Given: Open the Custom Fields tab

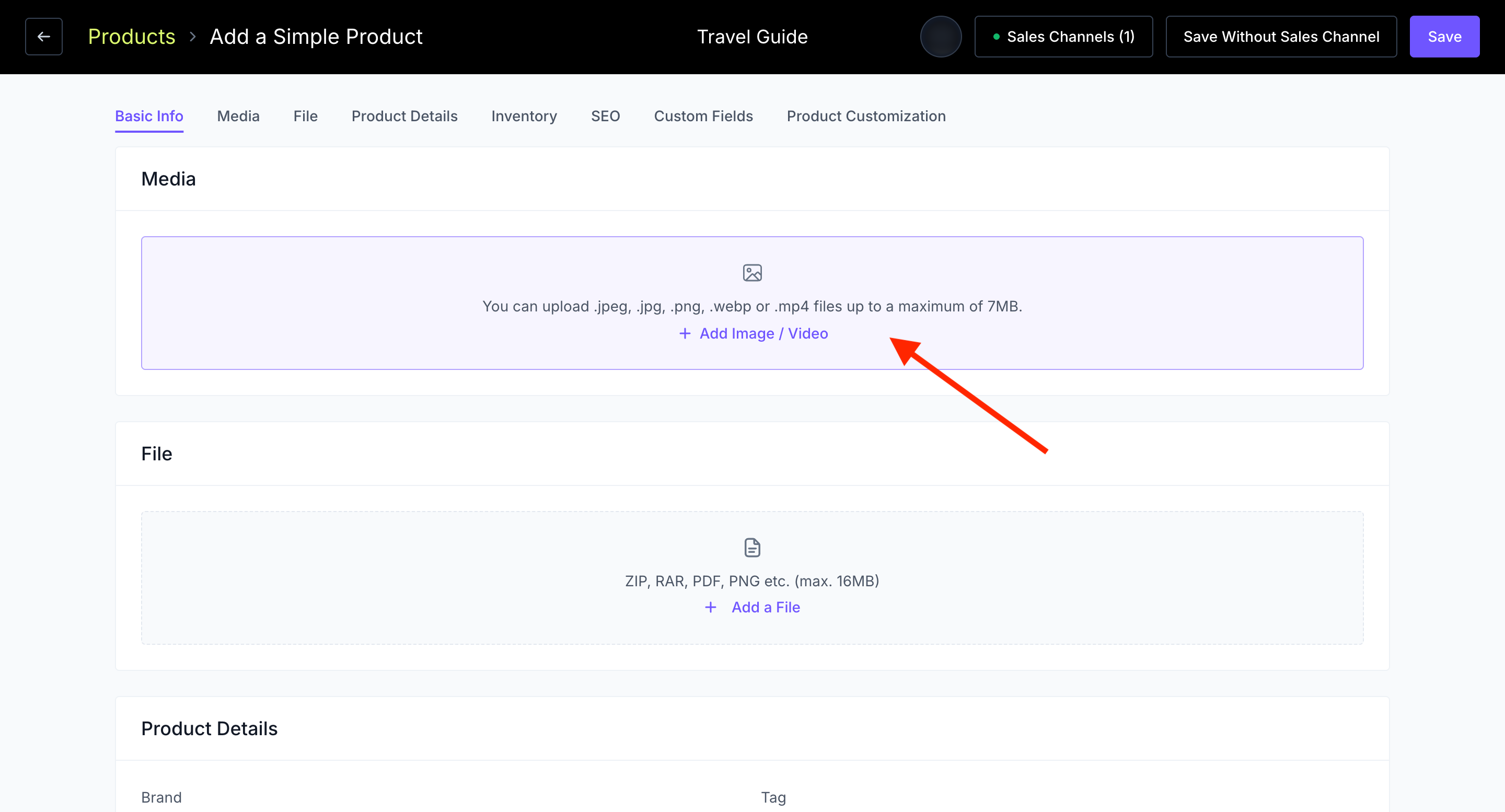Looking at the screenshot, I should pos(703,116).
